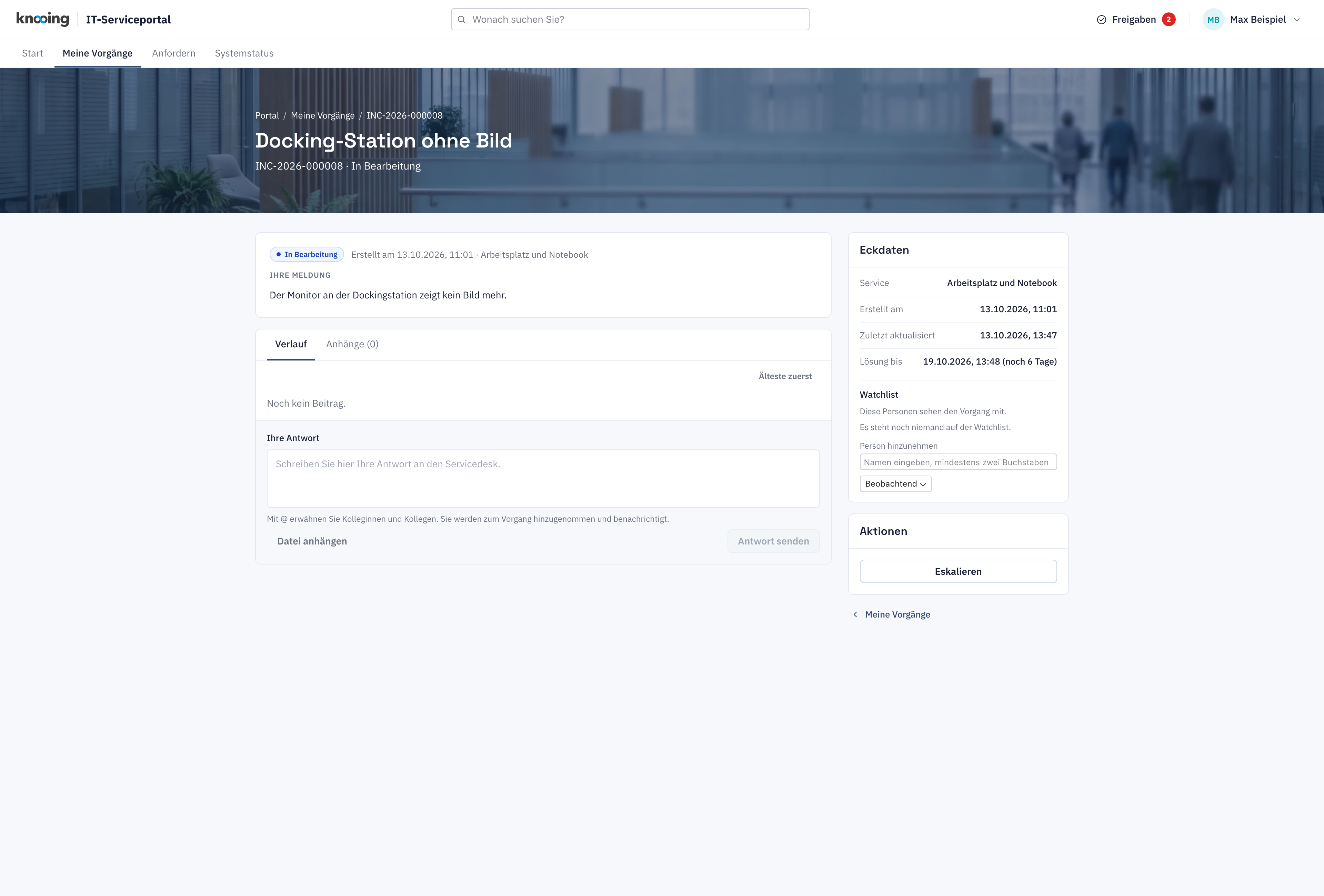Click the Portal breadcrumb link
Screen dimensions: 1324x896
click(x=267, y=115)
